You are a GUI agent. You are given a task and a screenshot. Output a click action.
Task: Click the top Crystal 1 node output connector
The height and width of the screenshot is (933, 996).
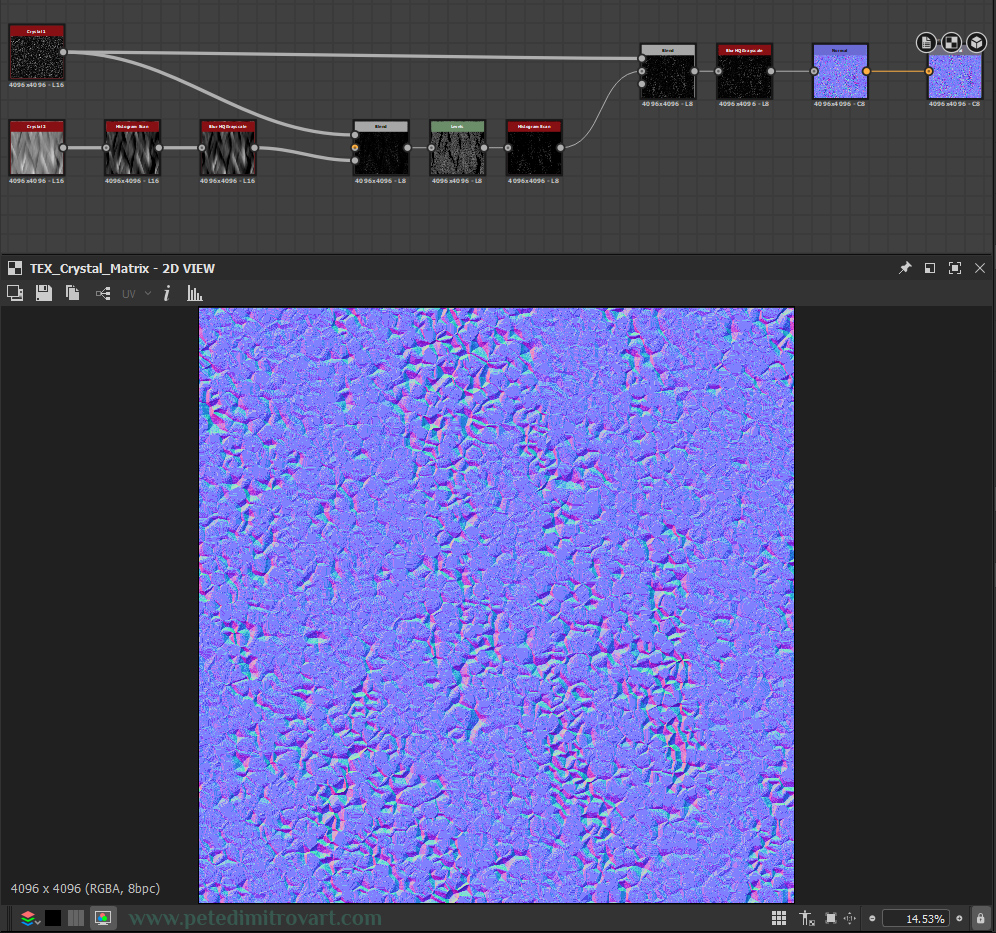(63, 52)
